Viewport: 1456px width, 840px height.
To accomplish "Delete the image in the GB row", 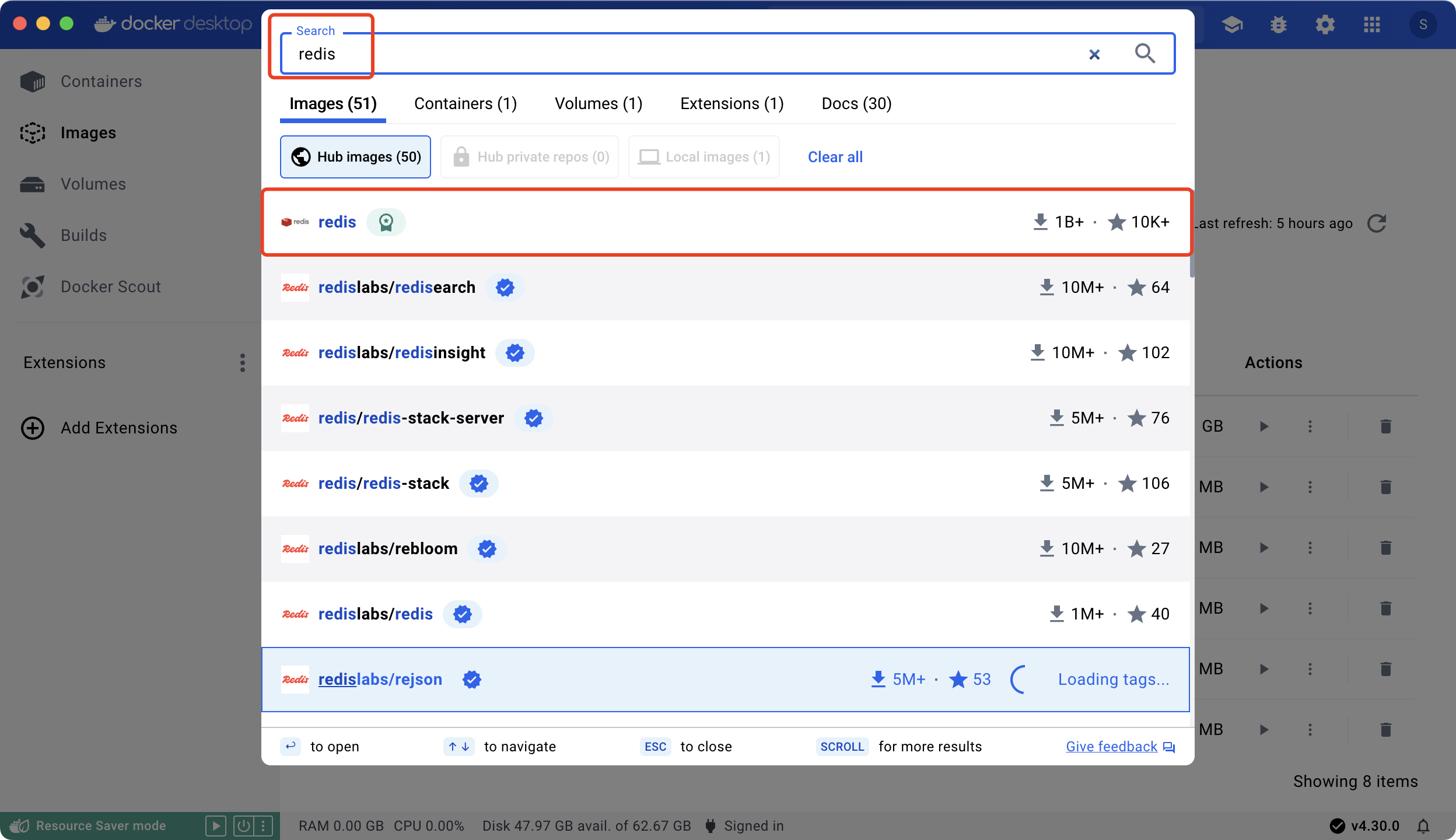I will tap(1386, 426).
